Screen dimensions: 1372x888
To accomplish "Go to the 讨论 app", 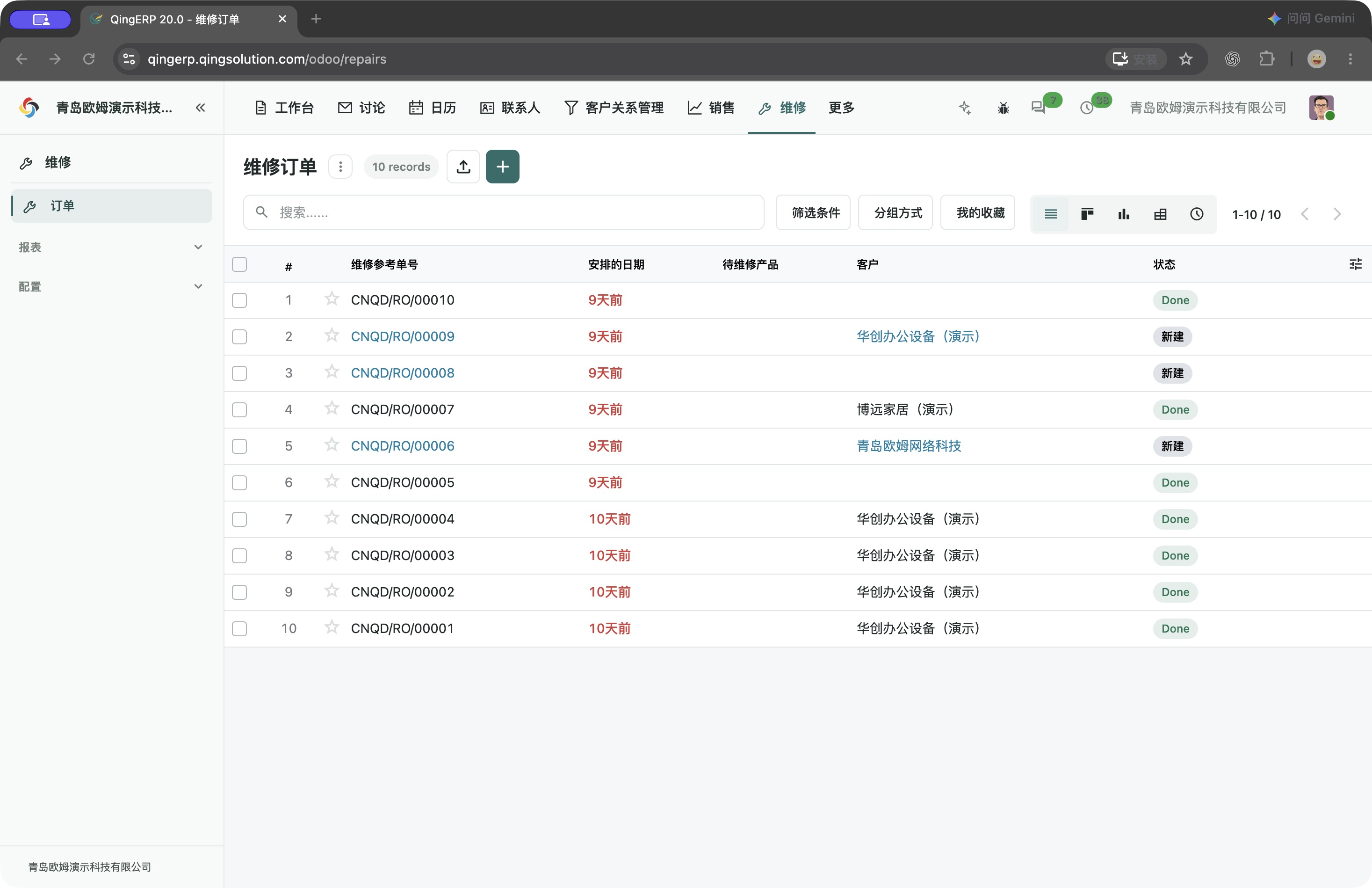I will pyautogui.click(x=361, y=108).
